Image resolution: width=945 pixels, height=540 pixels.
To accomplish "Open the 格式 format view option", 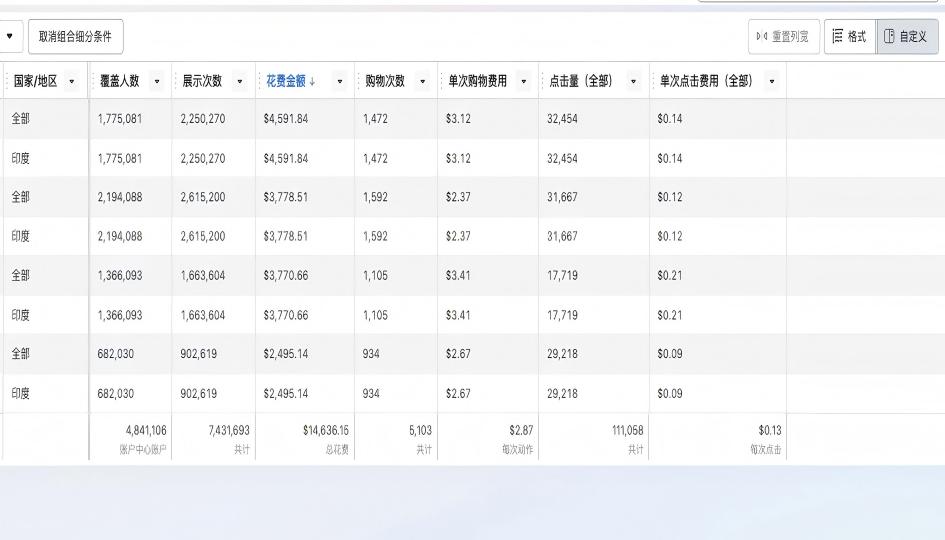I will click(x=849, y=37).
